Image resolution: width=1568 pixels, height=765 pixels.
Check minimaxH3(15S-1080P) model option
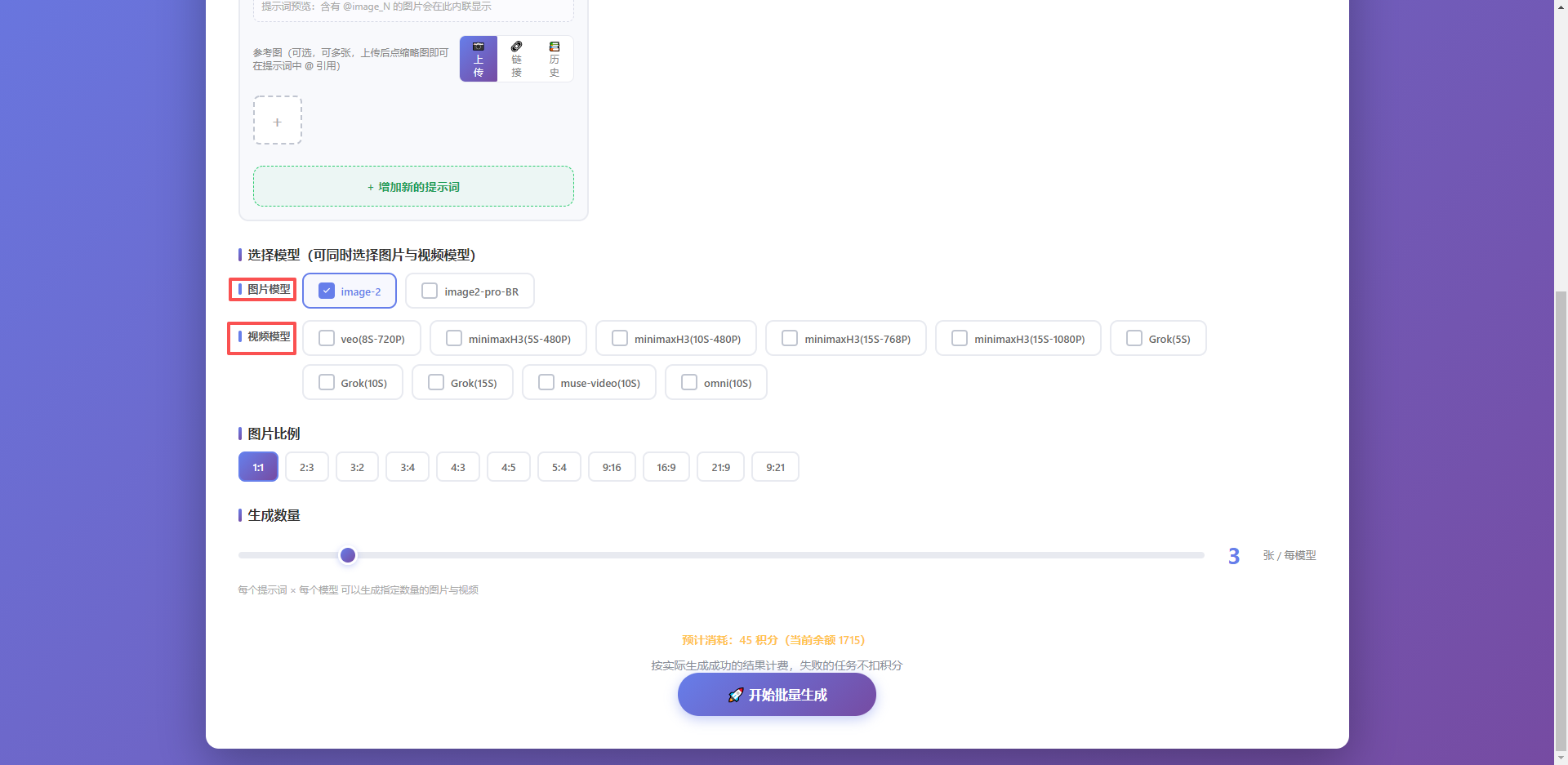pos(960,338)
